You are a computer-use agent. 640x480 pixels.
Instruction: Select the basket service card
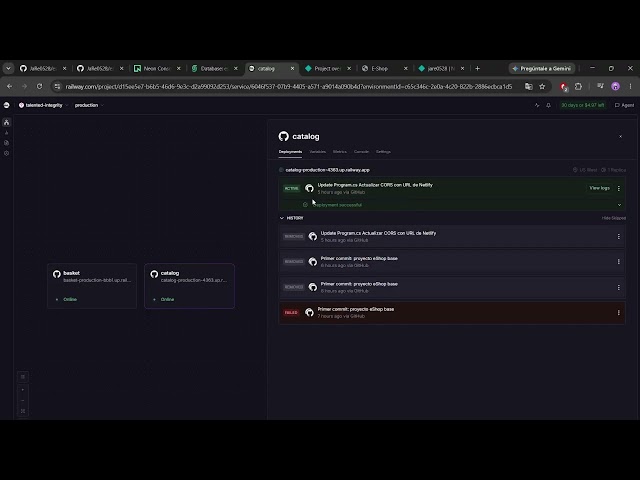[x=92, y=286]
